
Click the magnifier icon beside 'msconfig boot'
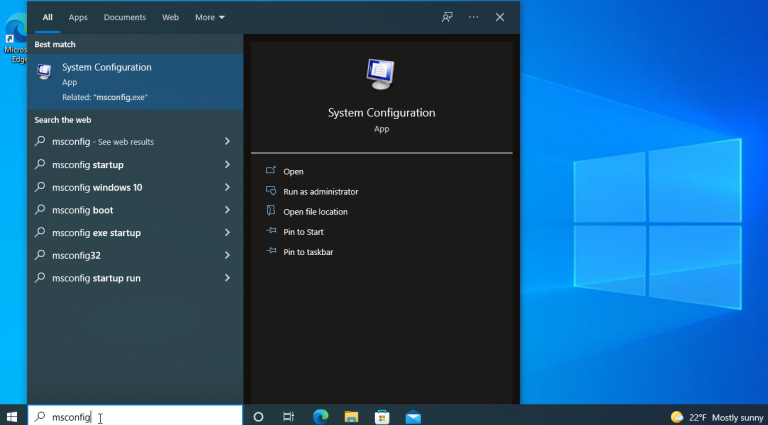coord(40,210)
